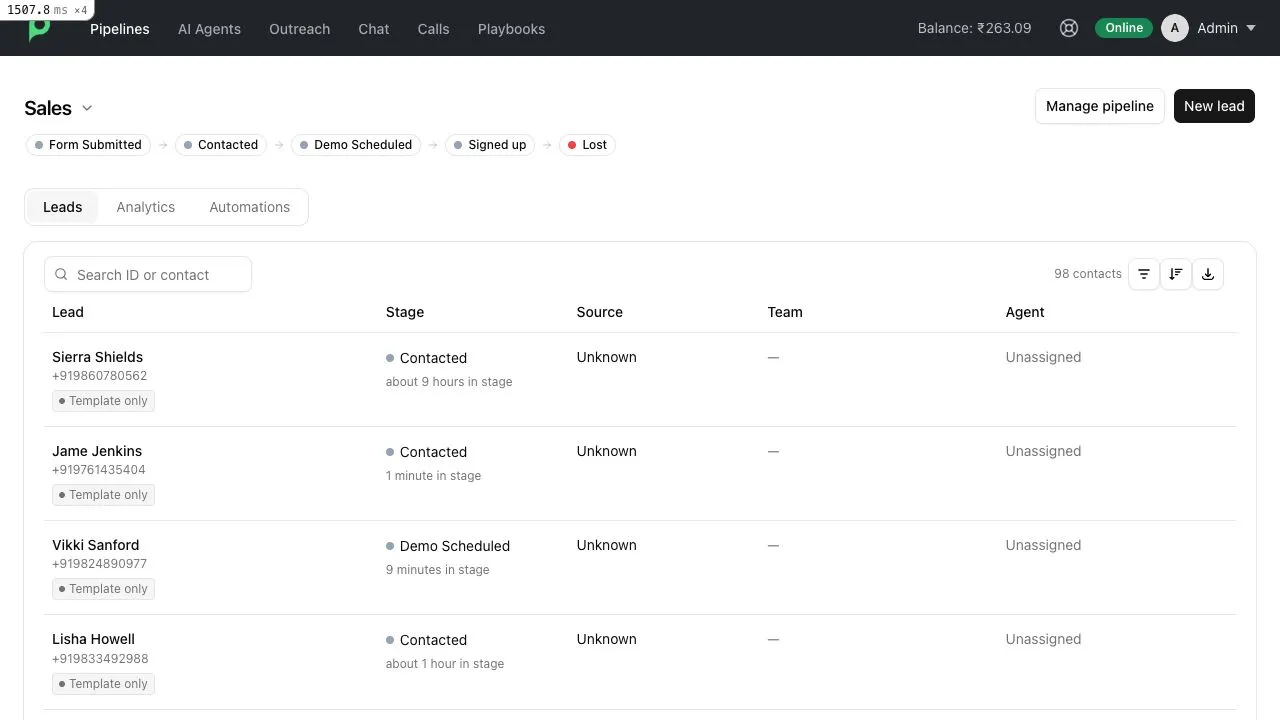This screenshot has width=1280, height=720.
Task: Click the green app logo icon
Action: pyautogui.click(x=39, y=30)
